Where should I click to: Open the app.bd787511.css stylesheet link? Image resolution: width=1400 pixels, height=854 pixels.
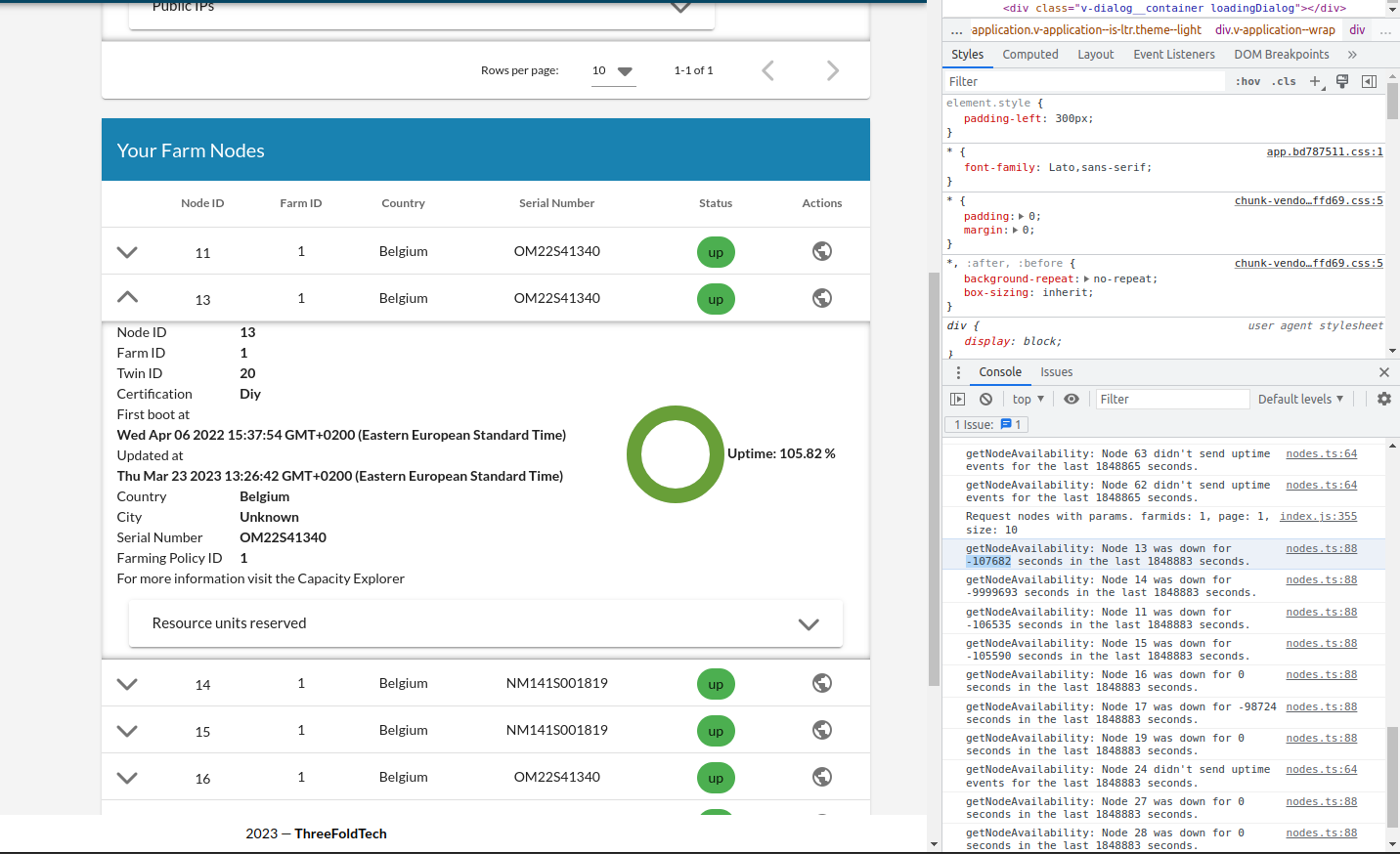(1325, 151)
